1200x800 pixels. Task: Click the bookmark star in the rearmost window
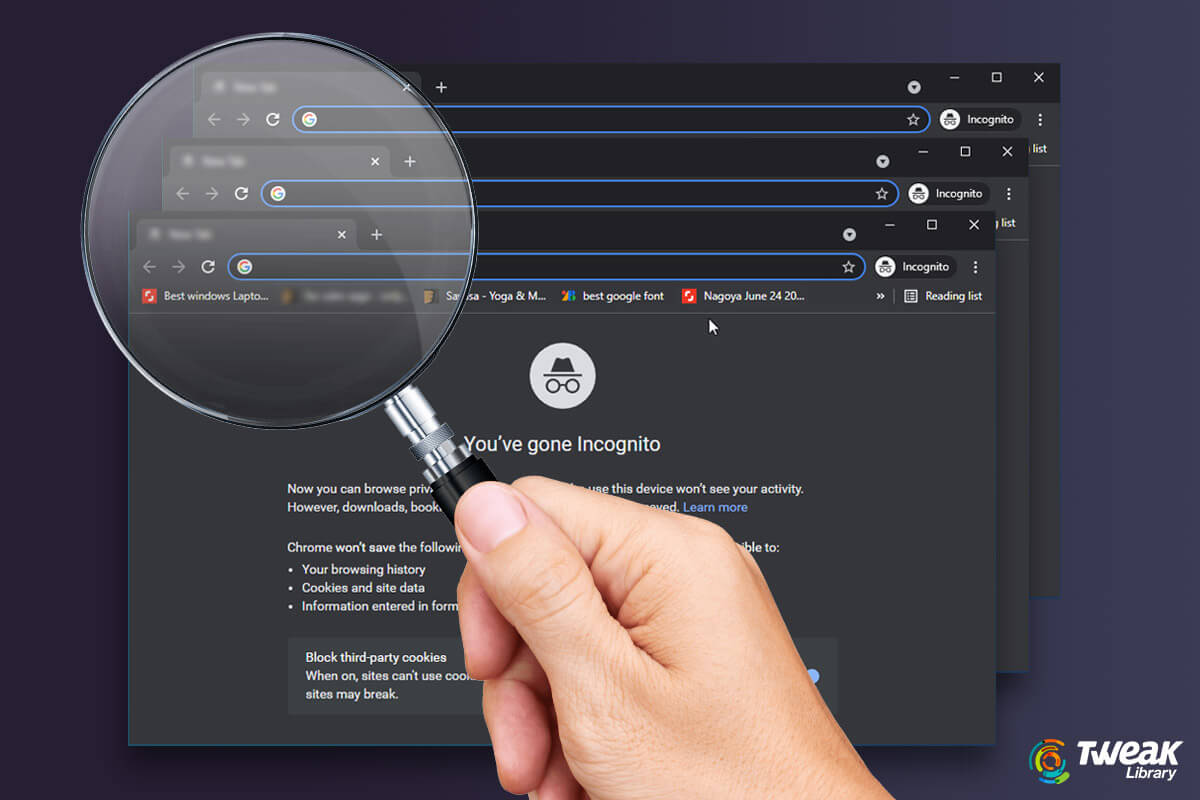pos(913,120)
